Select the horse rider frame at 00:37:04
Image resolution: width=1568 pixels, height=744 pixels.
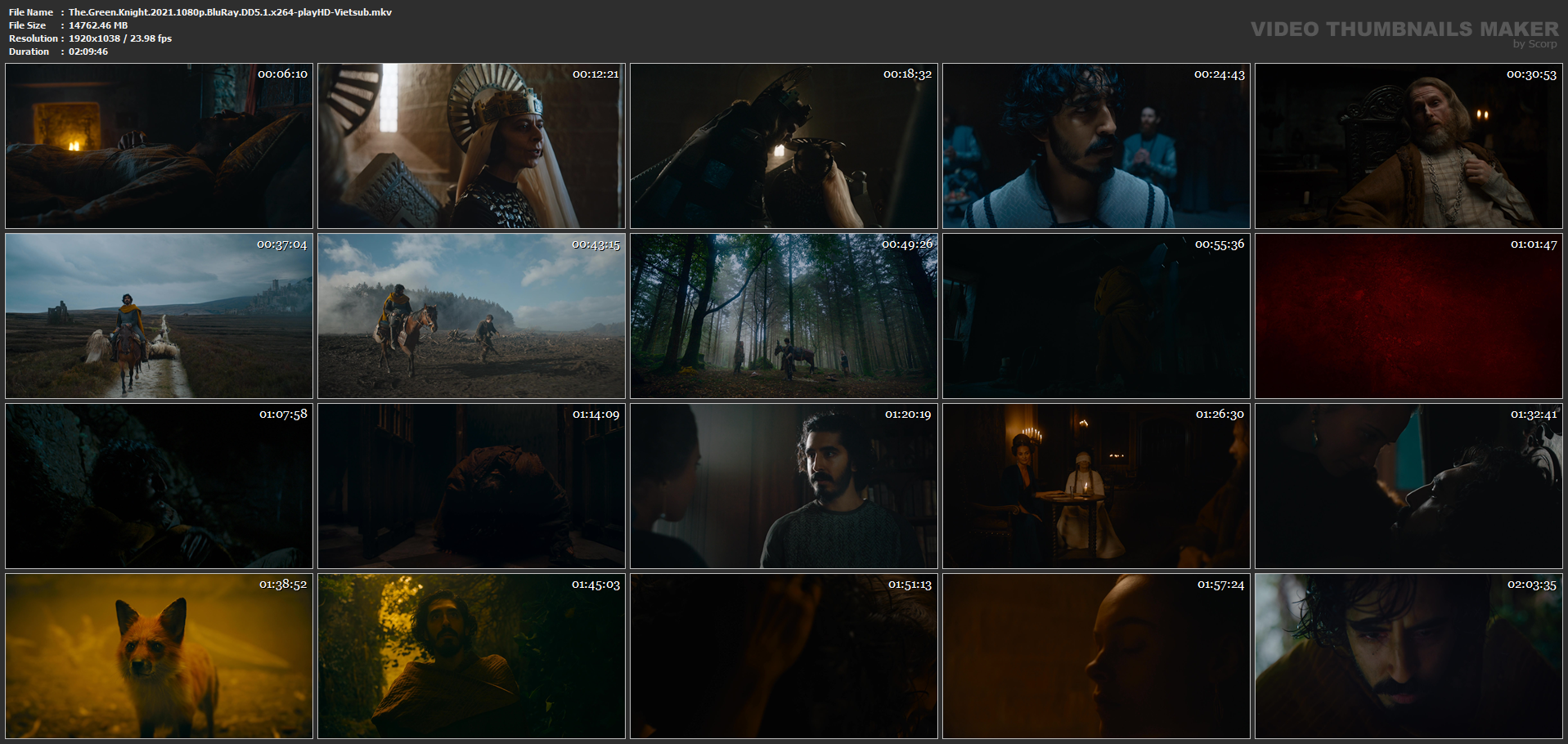159,316
